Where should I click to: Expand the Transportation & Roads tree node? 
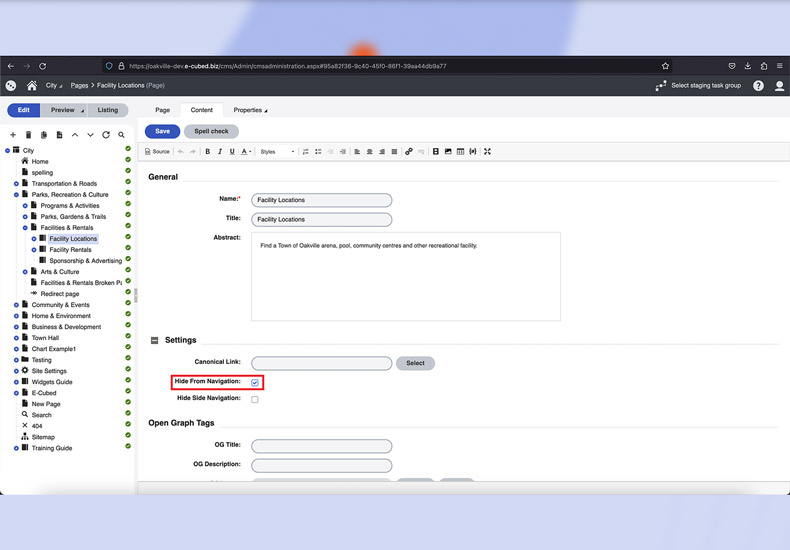[16, 184]
